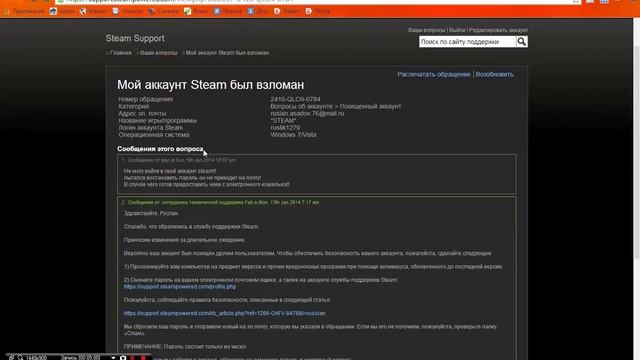Click the red stop button in recorder bar
This screenshot has width=640, height=360.
(143, 358)
